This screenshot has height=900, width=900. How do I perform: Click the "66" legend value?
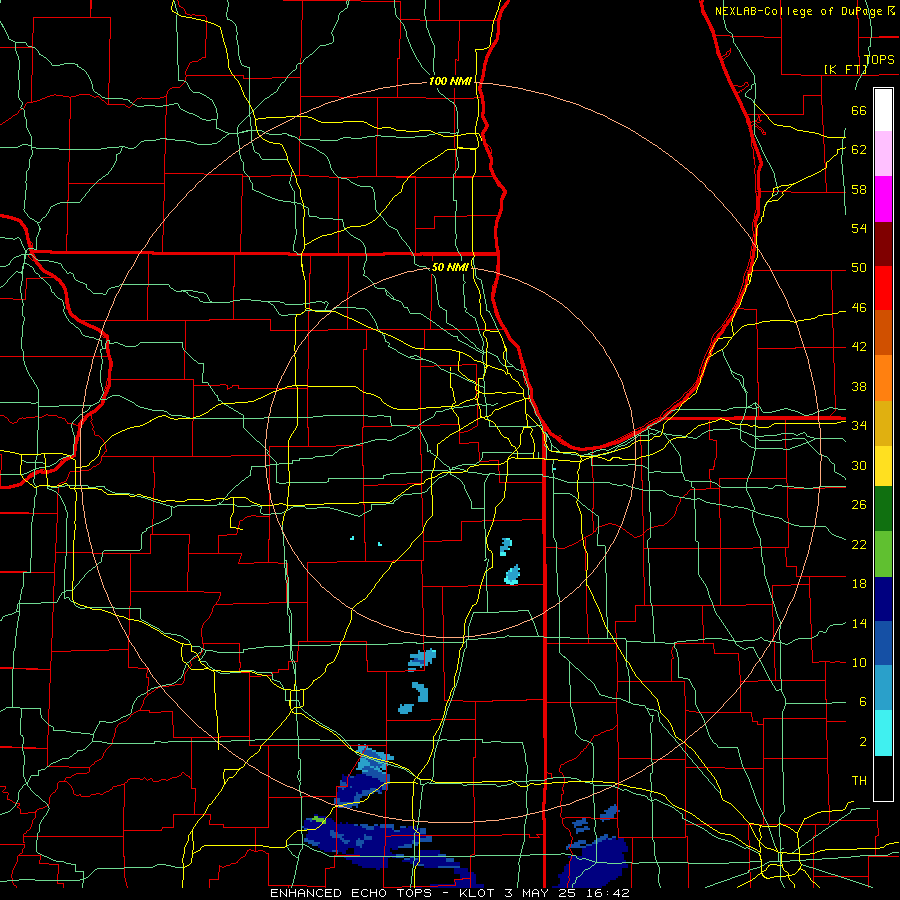(x=859, y=110)
